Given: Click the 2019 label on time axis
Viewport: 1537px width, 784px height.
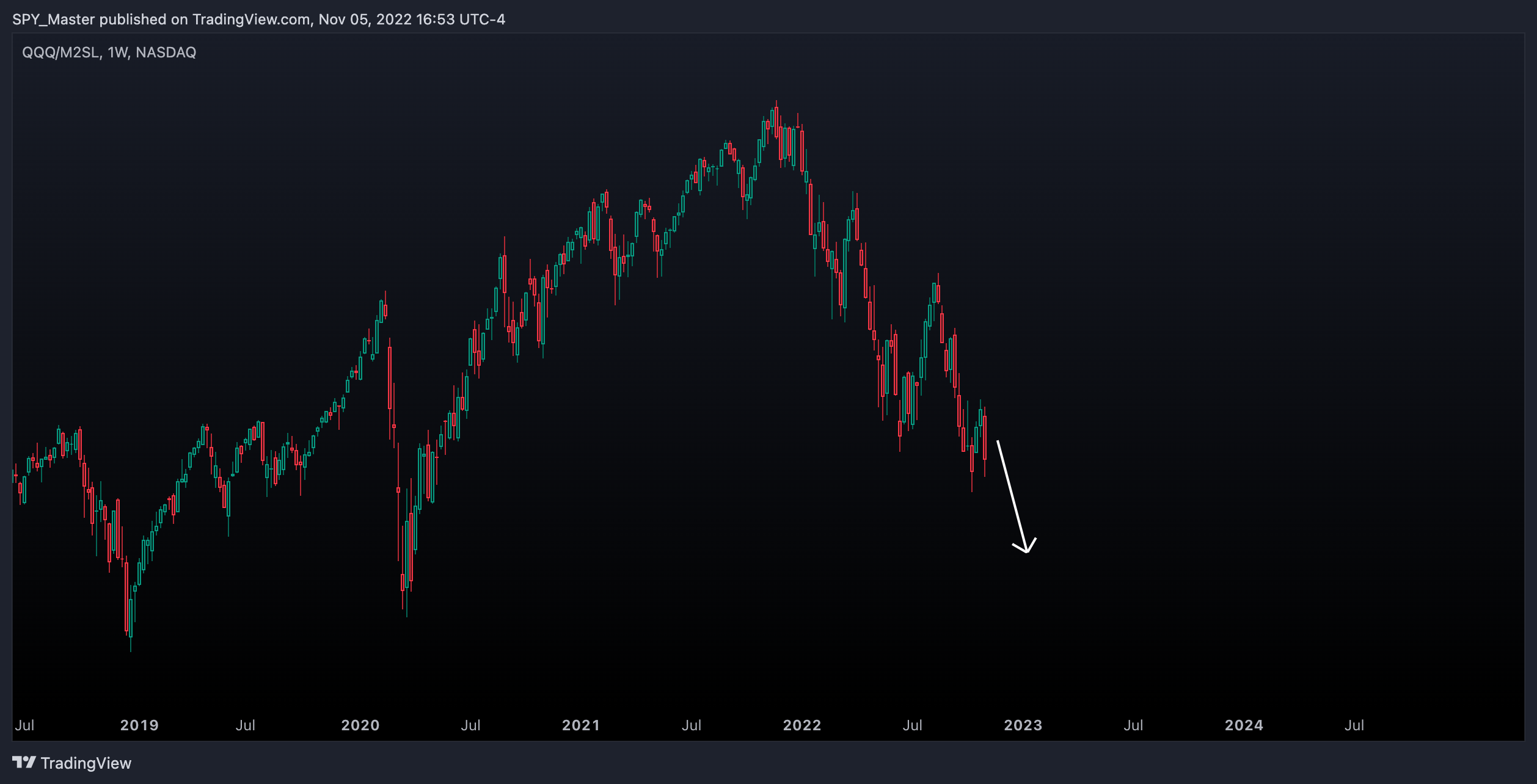Looking at the screenshot, I should click(x=139, y=725).
